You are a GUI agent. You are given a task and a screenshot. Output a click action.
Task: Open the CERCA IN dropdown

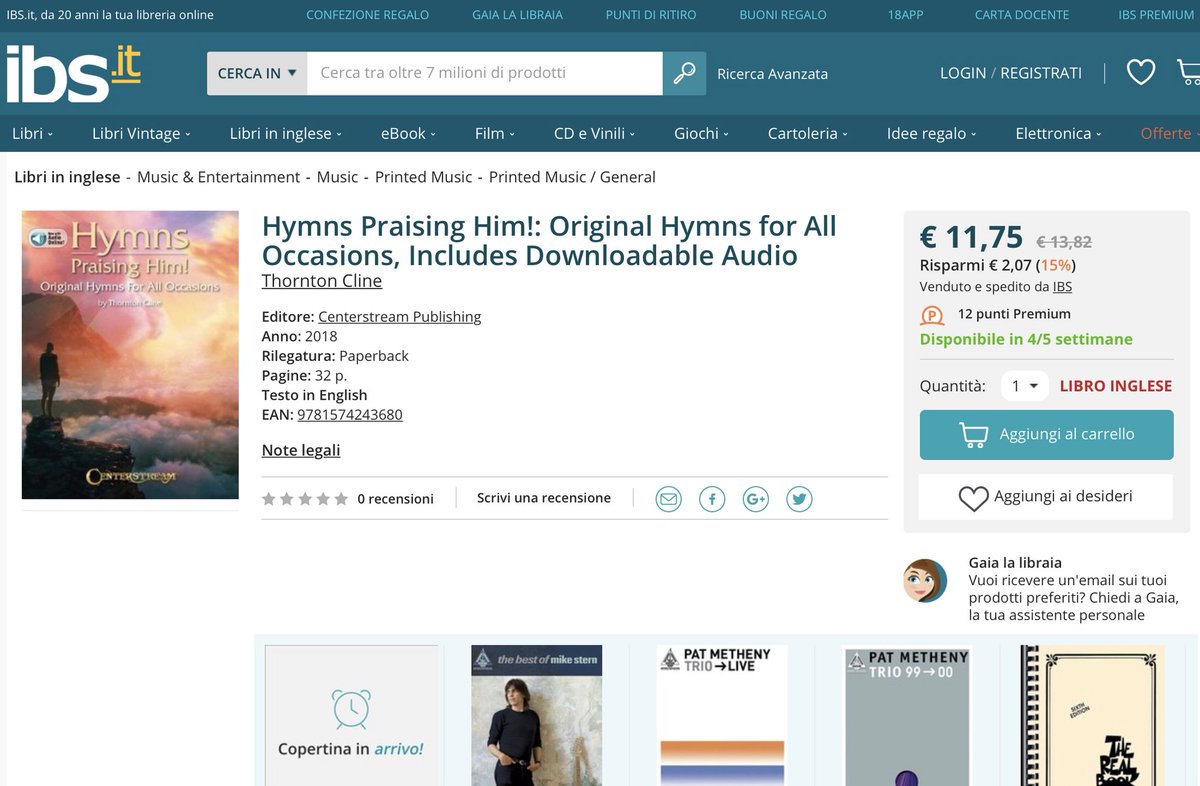coord(257,73)
